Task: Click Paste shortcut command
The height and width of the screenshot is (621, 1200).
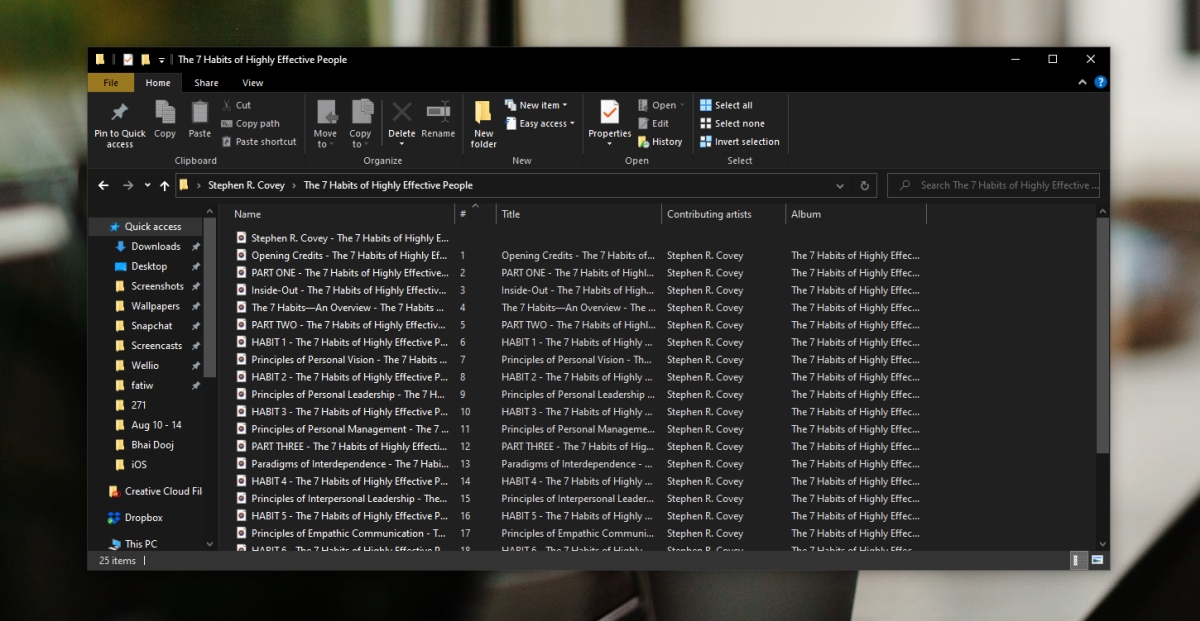Action: (x=258, y=142)
